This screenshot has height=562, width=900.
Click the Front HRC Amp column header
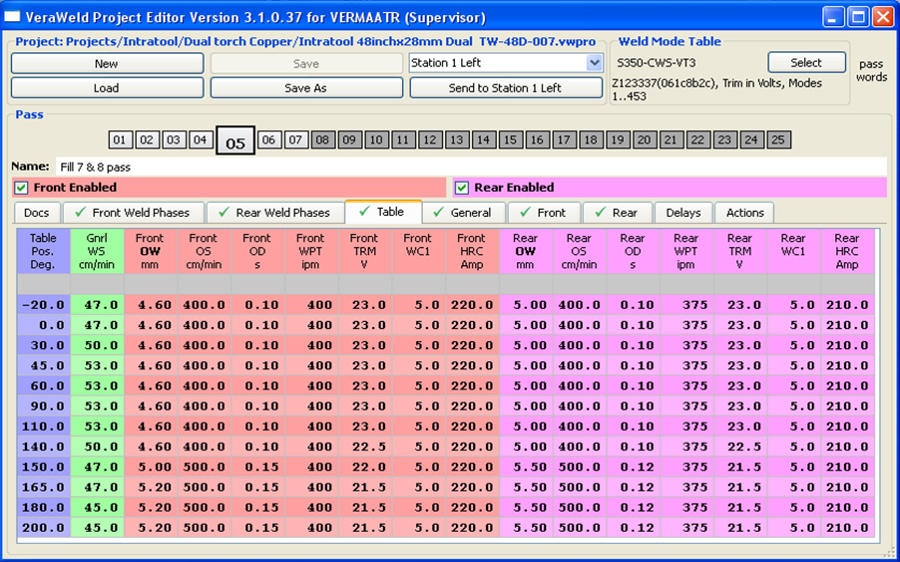pos(472,251)
